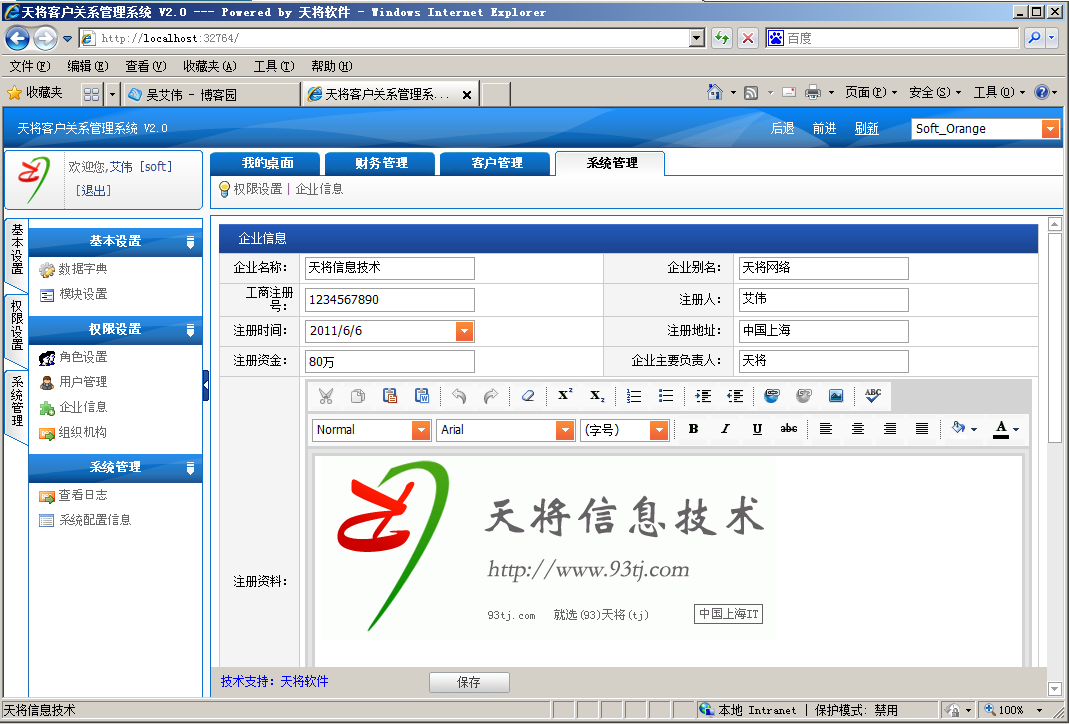Toggle bold formatting
Screen dimensions: 1069x724
point(693,429)
